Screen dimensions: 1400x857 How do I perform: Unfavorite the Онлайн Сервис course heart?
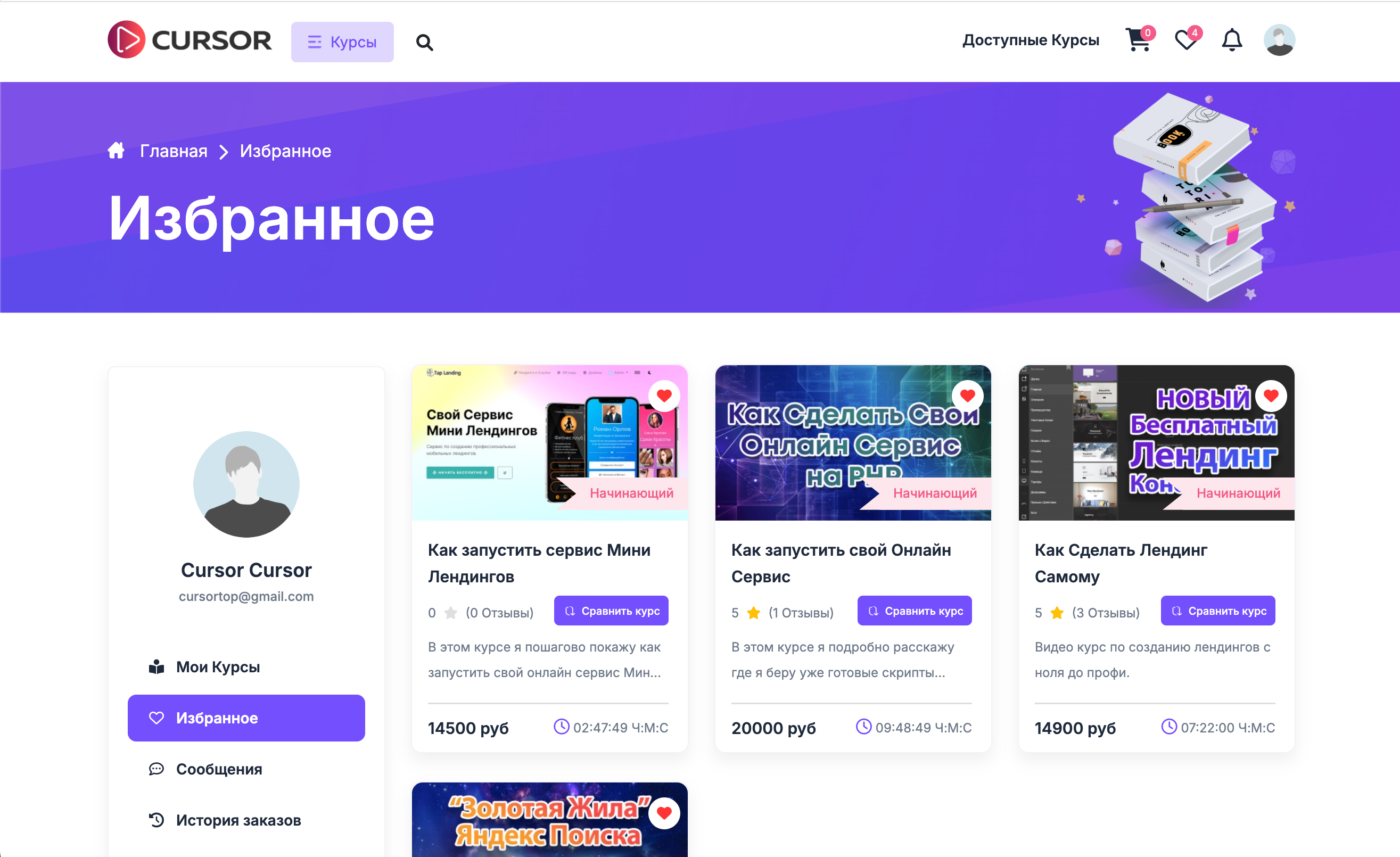(x=968, y=395)
